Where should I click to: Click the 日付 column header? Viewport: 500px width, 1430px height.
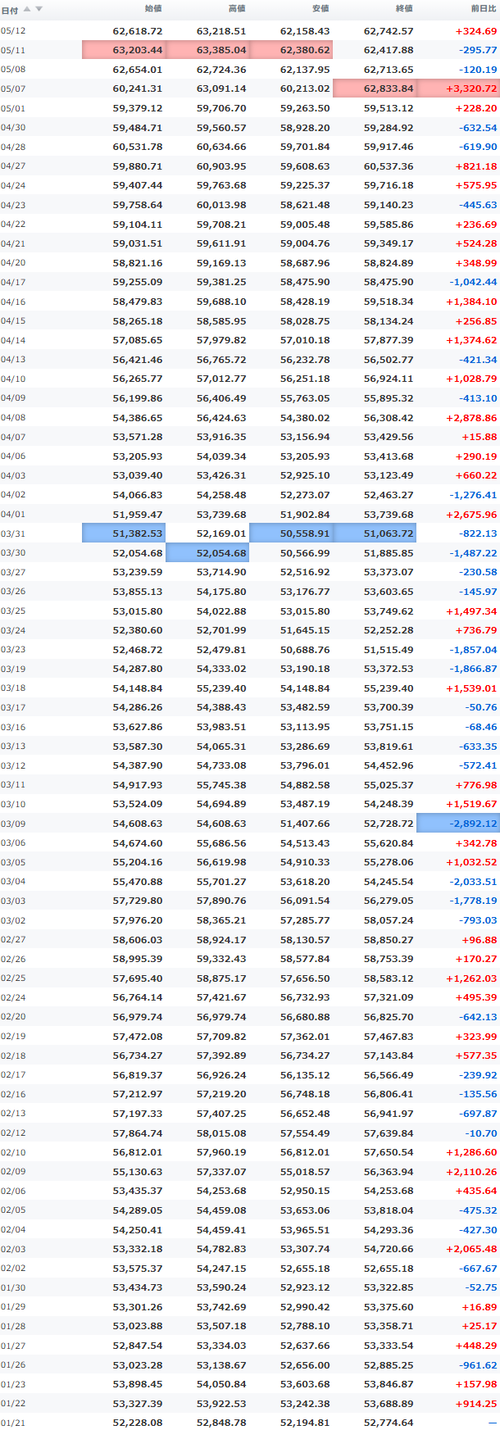coord(9,9)
